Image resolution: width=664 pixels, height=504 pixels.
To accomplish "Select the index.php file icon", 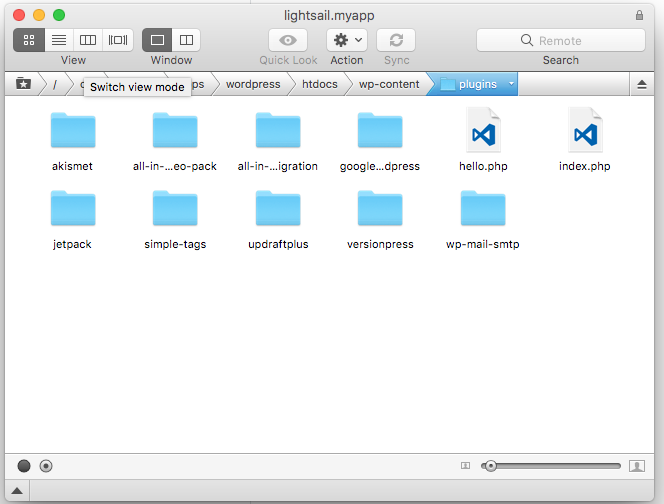I will 585,130.
